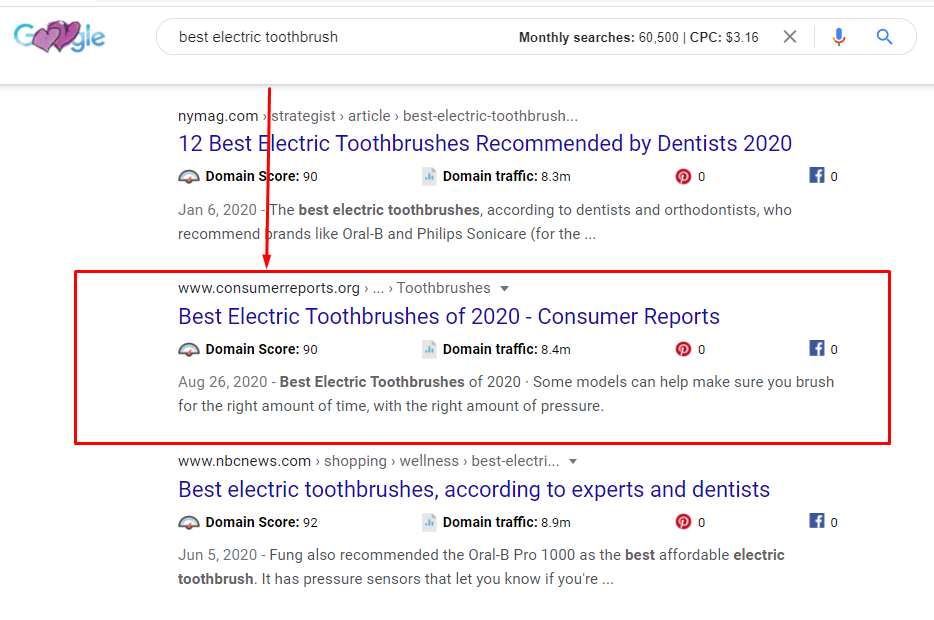934x620 pixels.
Task: Click the Domain traffic icon on the Consumer Reports result
Action: 428,349
